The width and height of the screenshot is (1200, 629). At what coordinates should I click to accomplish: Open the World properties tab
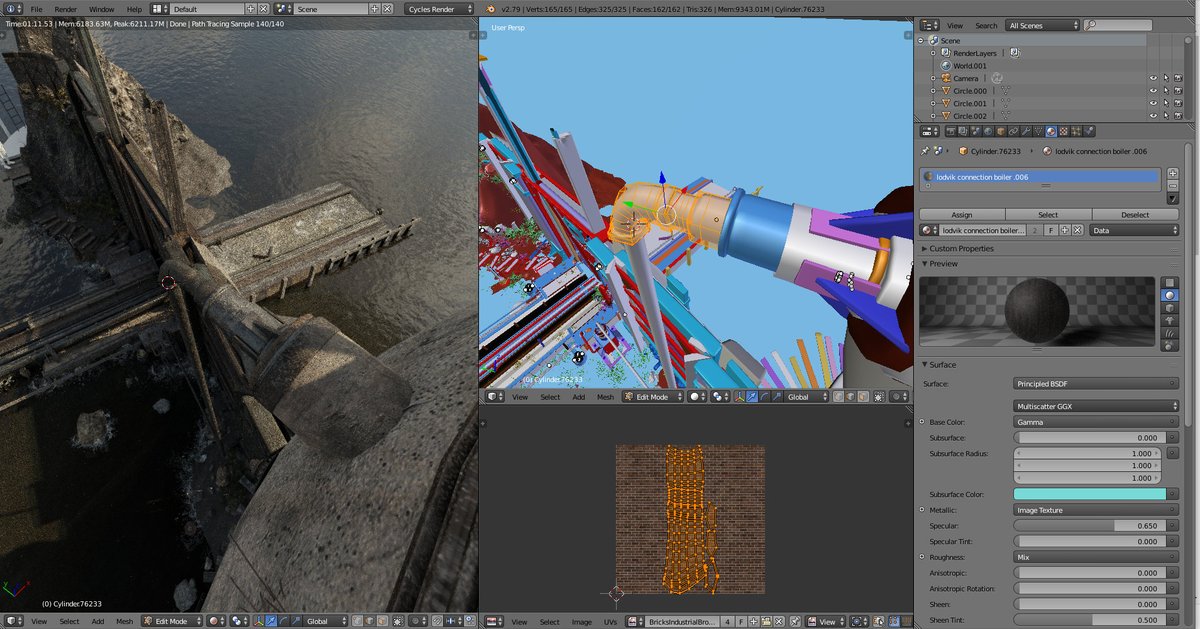pyautogui.click(x=988, y=131)
